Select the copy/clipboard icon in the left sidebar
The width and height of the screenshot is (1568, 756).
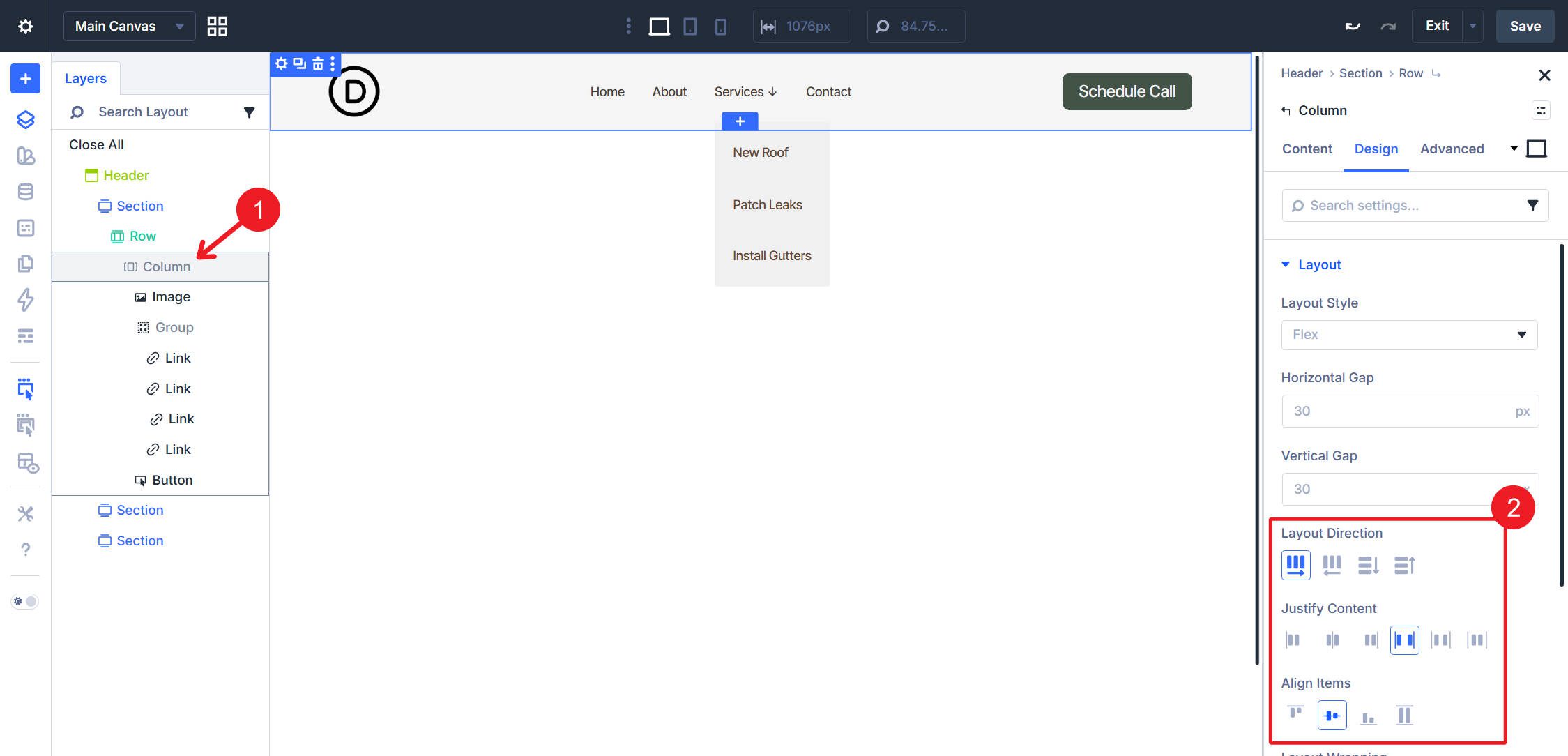(25, 264)
